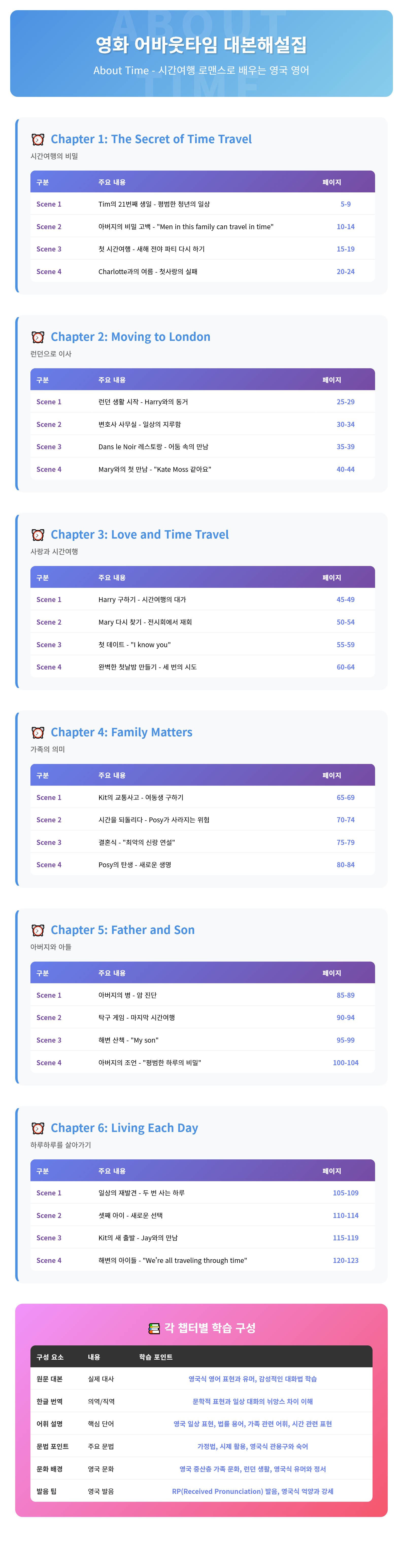403x1568 pixels.
Task: Click the alarm clock icon beside Chapter 3
Action: tap(38, 535)
